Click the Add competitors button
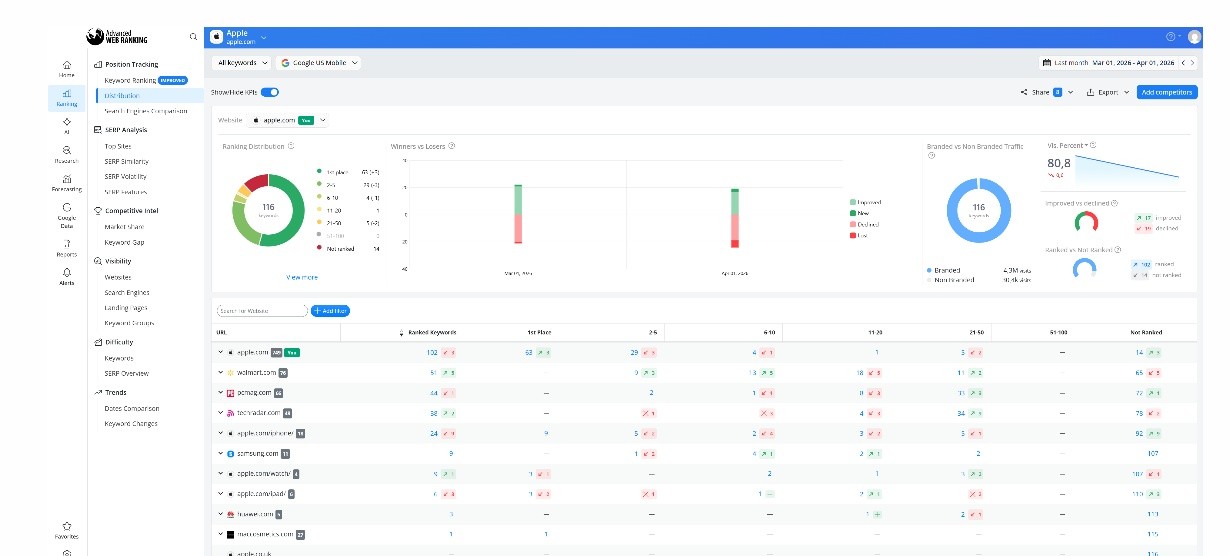 pyautogui.click(x=1167, y=92)
